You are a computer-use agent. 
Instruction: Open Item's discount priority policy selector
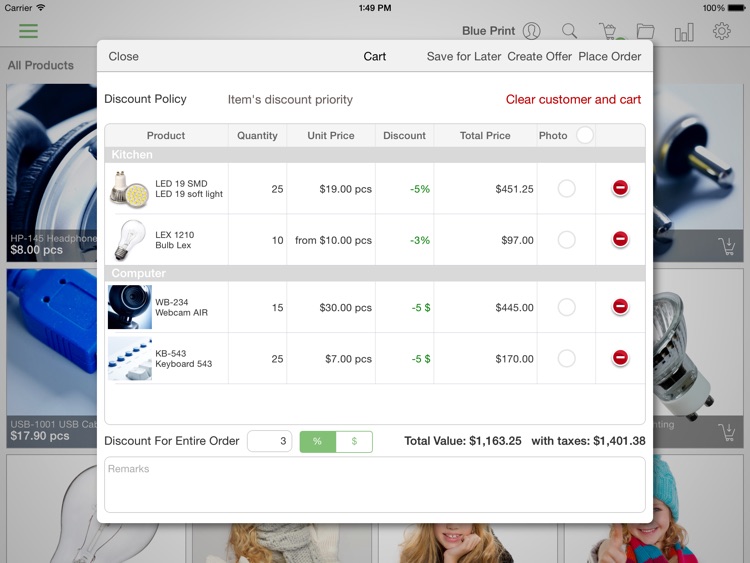(290, 99)
